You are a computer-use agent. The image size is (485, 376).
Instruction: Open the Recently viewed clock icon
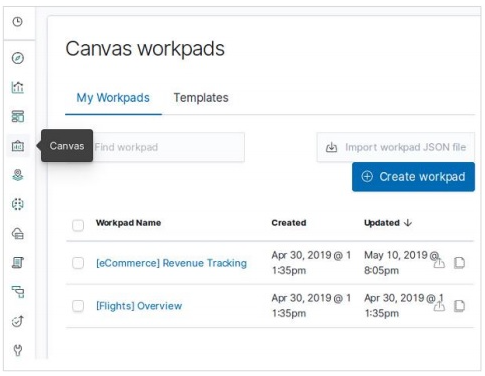pyautogui.click(x=17, y=22)
